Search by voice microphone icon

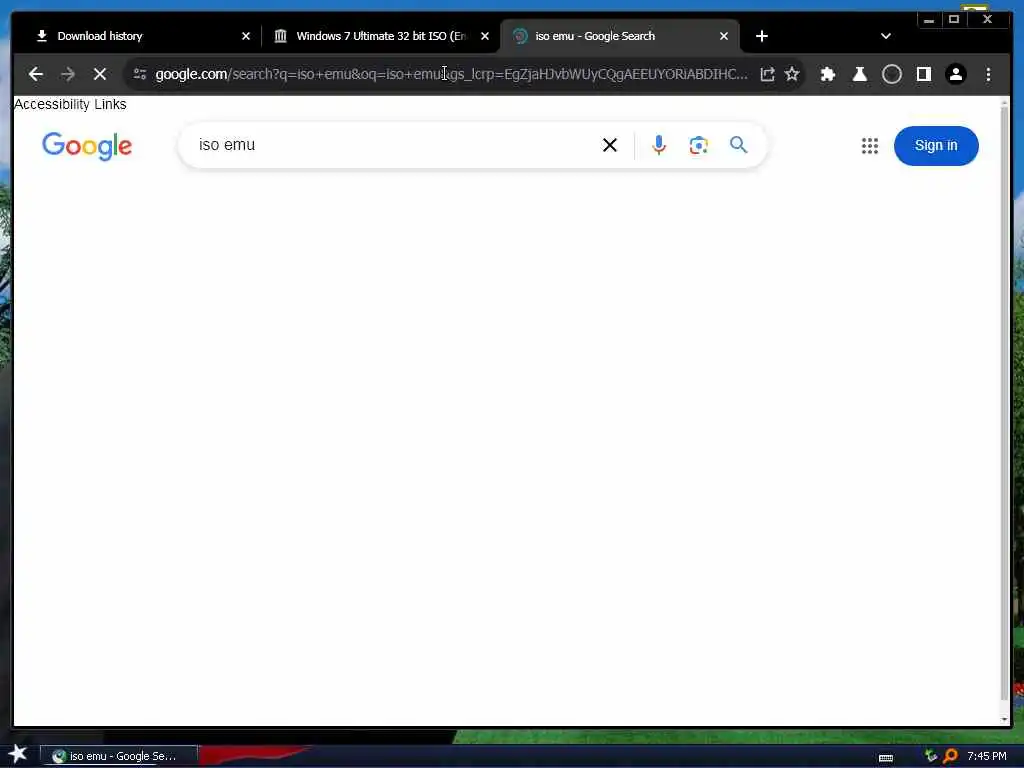659,145
